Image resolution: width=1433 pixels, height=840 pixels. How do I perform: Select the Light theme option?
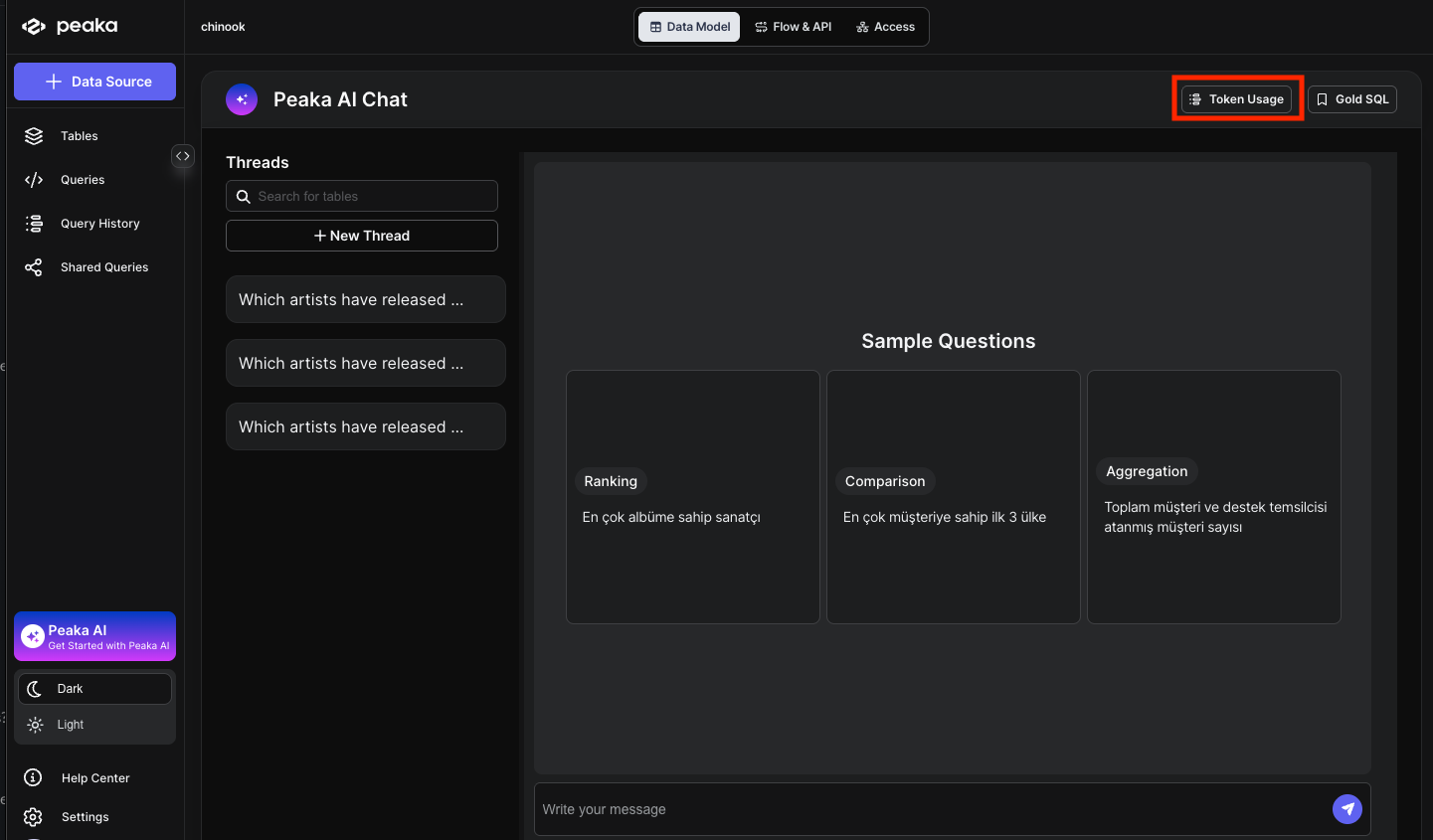(x=94, y=725)
